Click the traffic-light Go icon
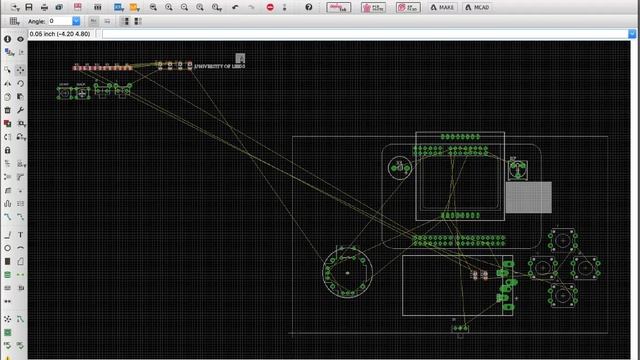 pyautogui.click(x=284, y=7)
